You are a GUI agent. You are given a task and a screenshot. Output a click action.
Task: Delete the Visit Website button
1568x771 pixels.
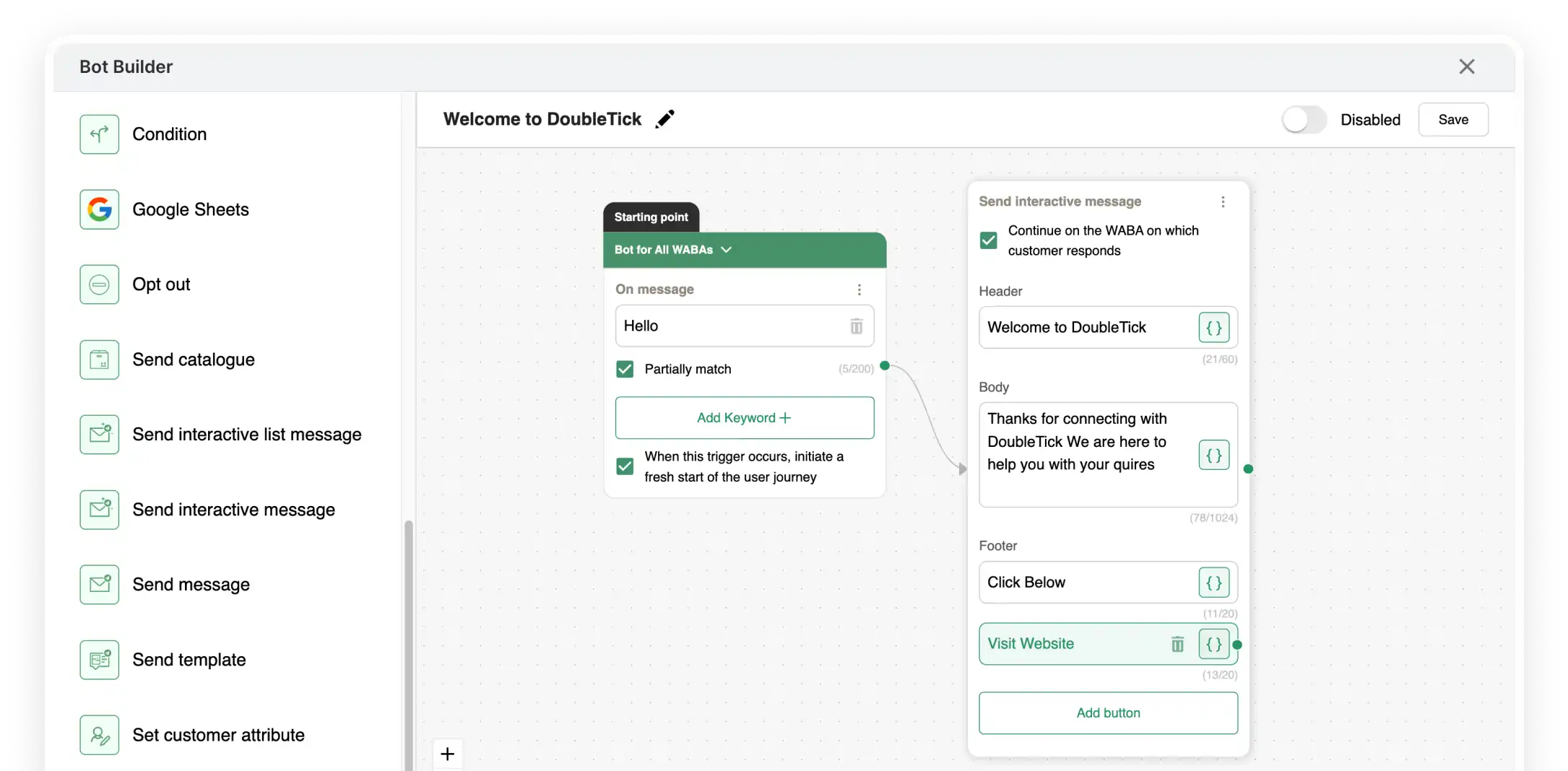tap(1177, 644)
